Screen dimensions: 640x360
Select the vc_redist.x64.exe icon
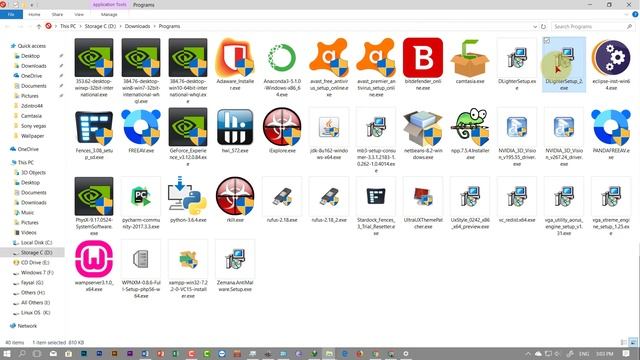[x=517, y=196]
